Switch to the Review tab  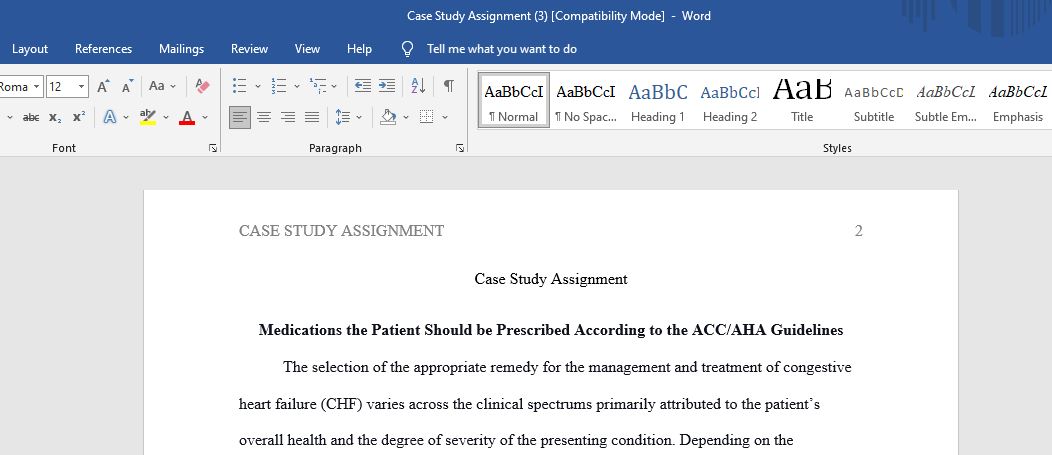click(250, 49)
